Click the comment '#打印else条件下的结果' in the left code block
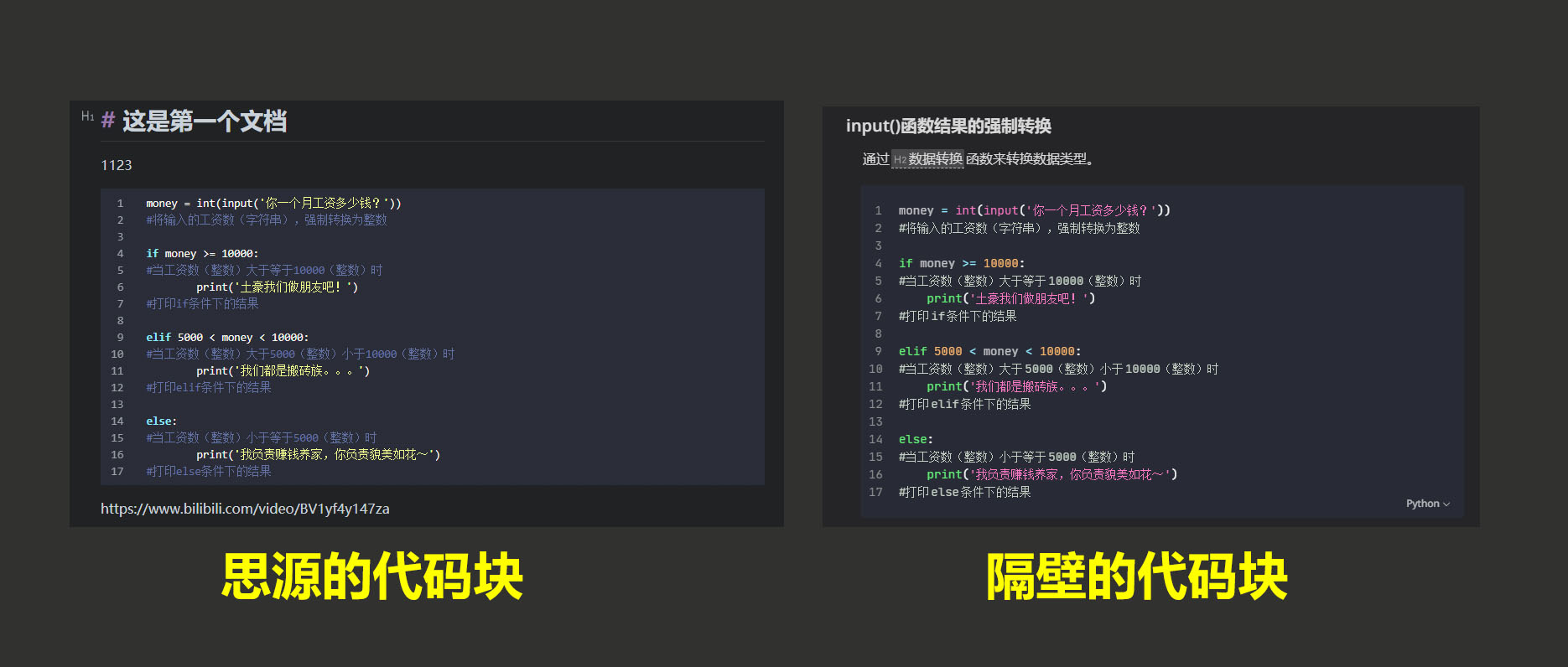This screenshot has width=1568, height=667. (x=209, y=471)
